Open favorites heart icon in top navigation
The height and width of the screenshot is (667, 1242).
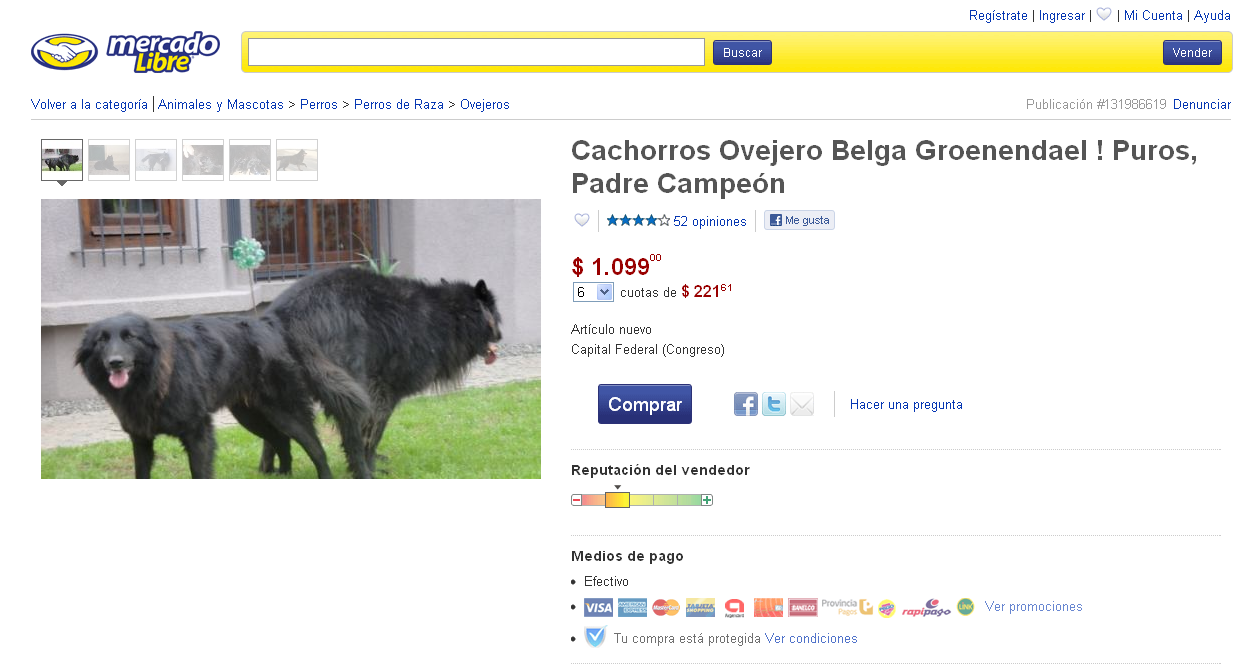(x=1104, y=15)
